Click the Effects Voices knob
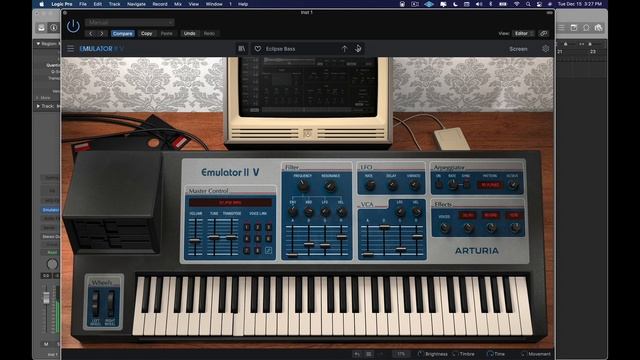Viewport: 640px width, 360px height. [444, 228]
